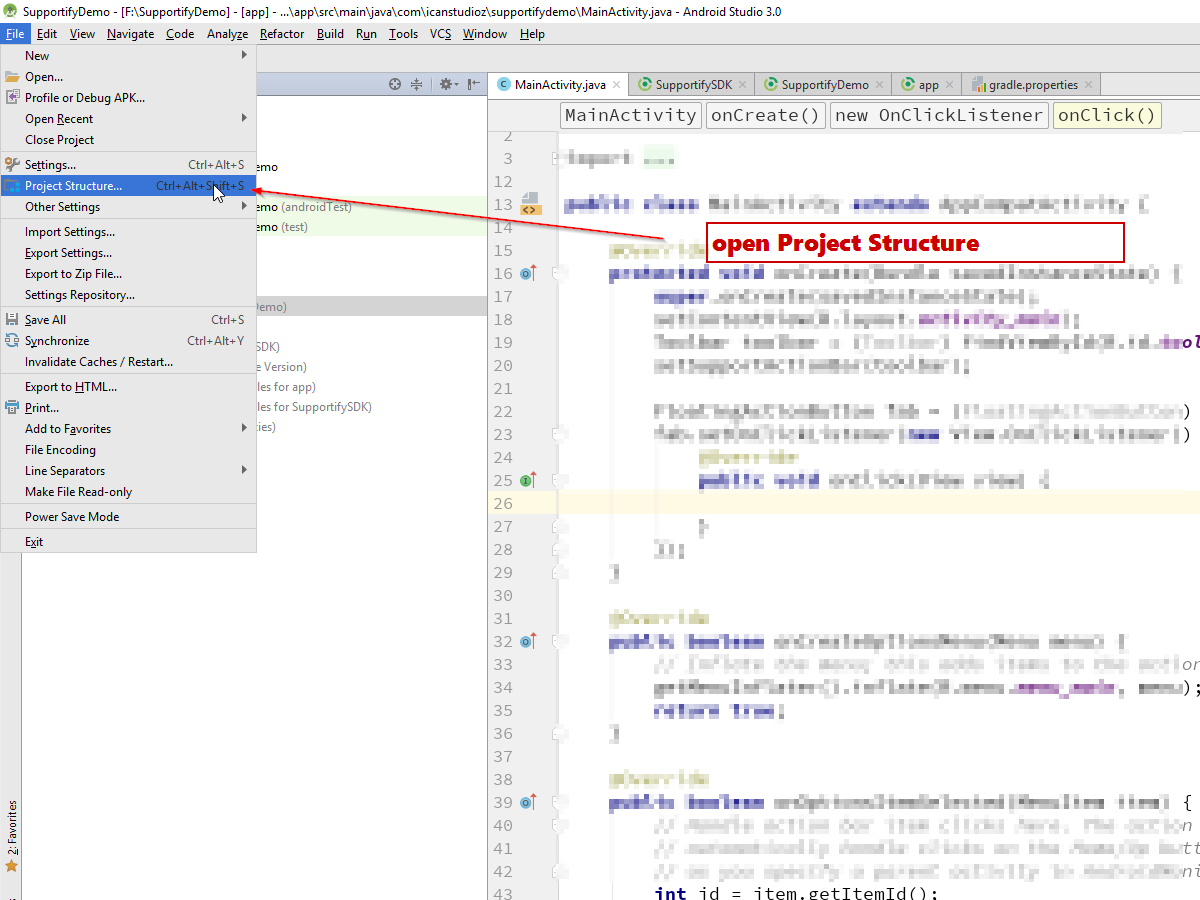
Task: Switch to the gradle.properties tab
Action: tap(1031, 85)
